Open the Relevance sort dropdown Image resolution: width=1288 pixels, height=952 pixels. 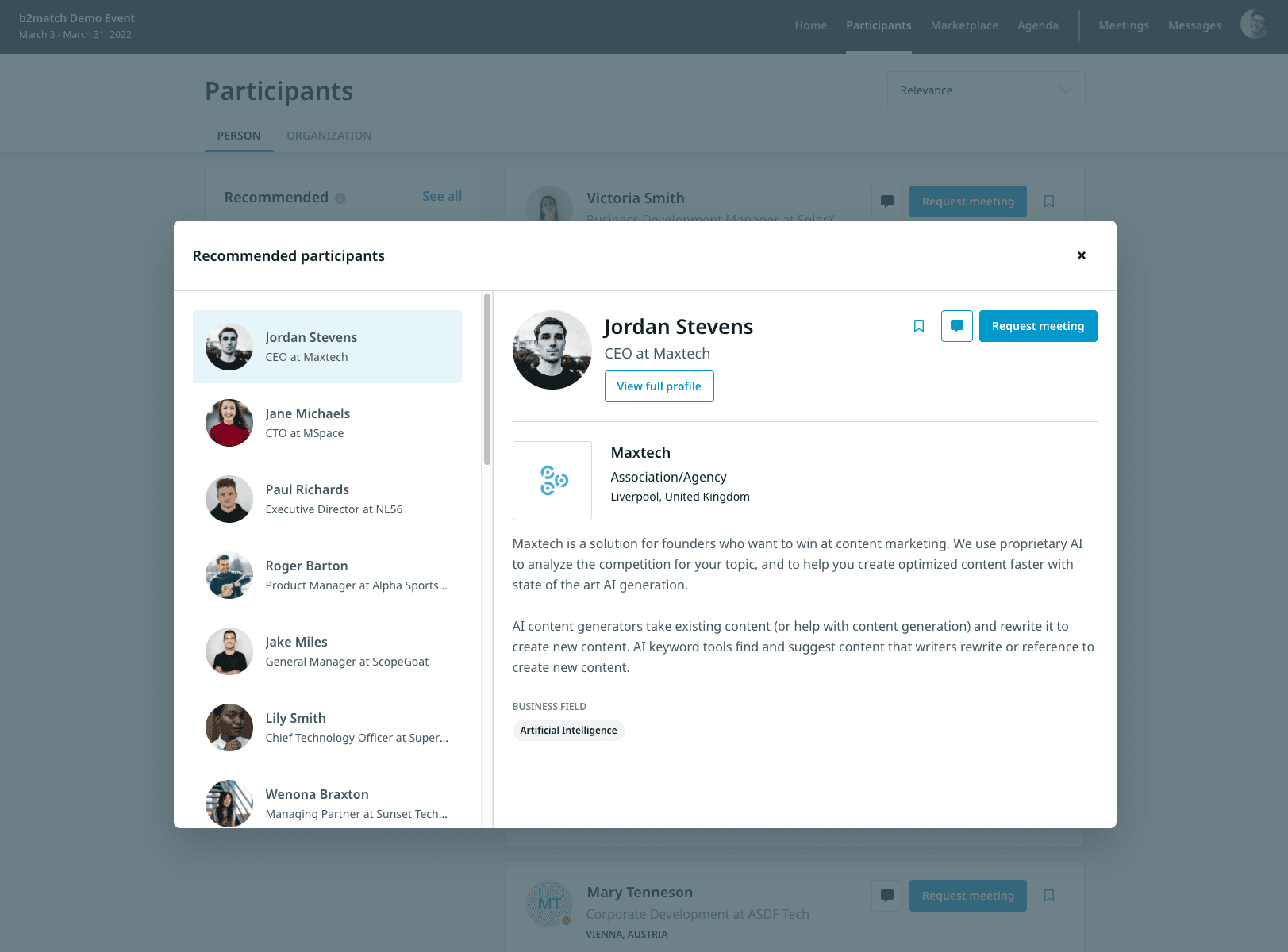point(986,90)
